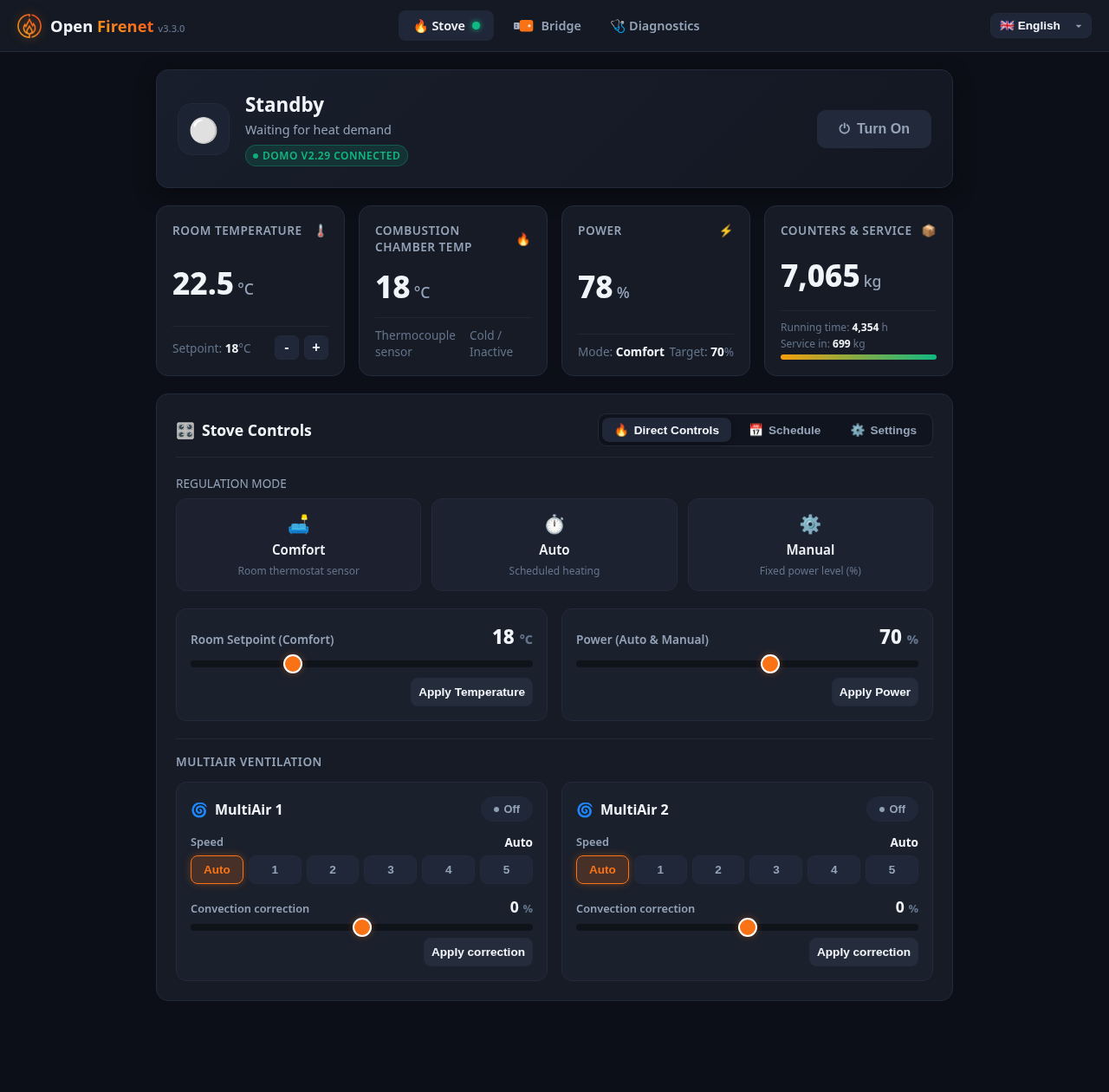Go to the Bridge page
1109x1092 pixels.
pos(548,26)
